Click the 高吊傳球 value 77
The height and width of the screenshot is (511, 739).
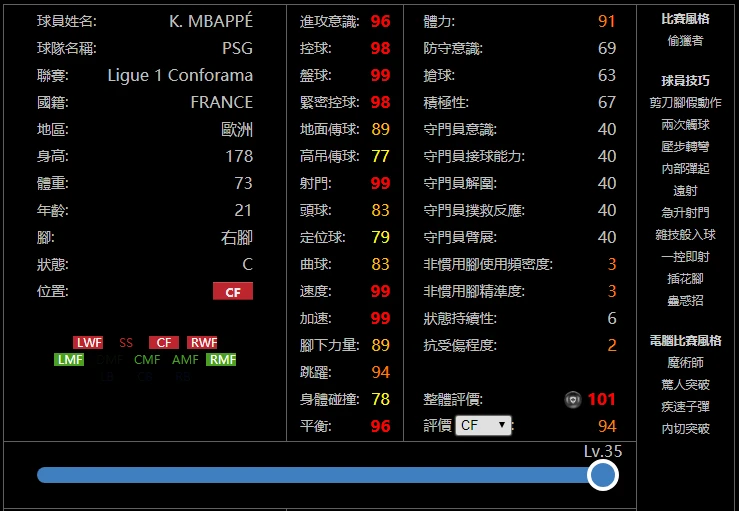click(380, 156)
